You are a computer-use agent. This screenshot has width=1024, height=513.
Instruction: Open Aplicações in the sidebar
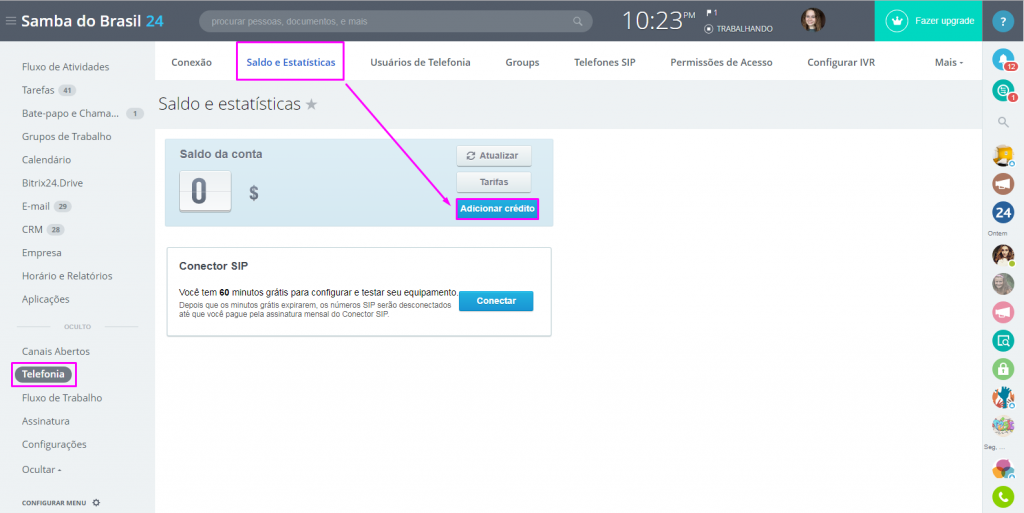pyautogui.click(x=46, y=299)
